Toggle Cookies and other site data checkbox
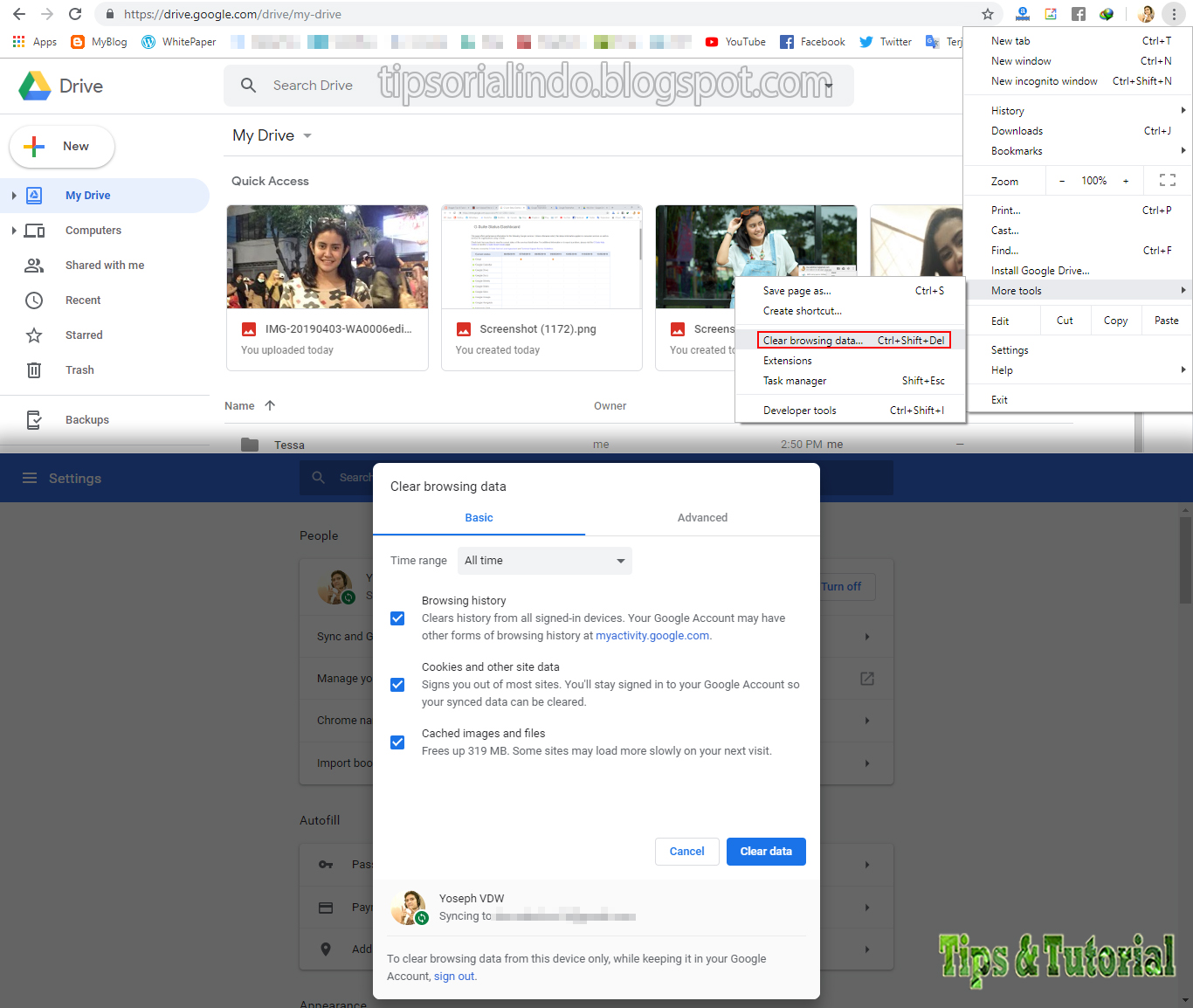This screenshot has width=1193, height=1008. coord(397,685)
